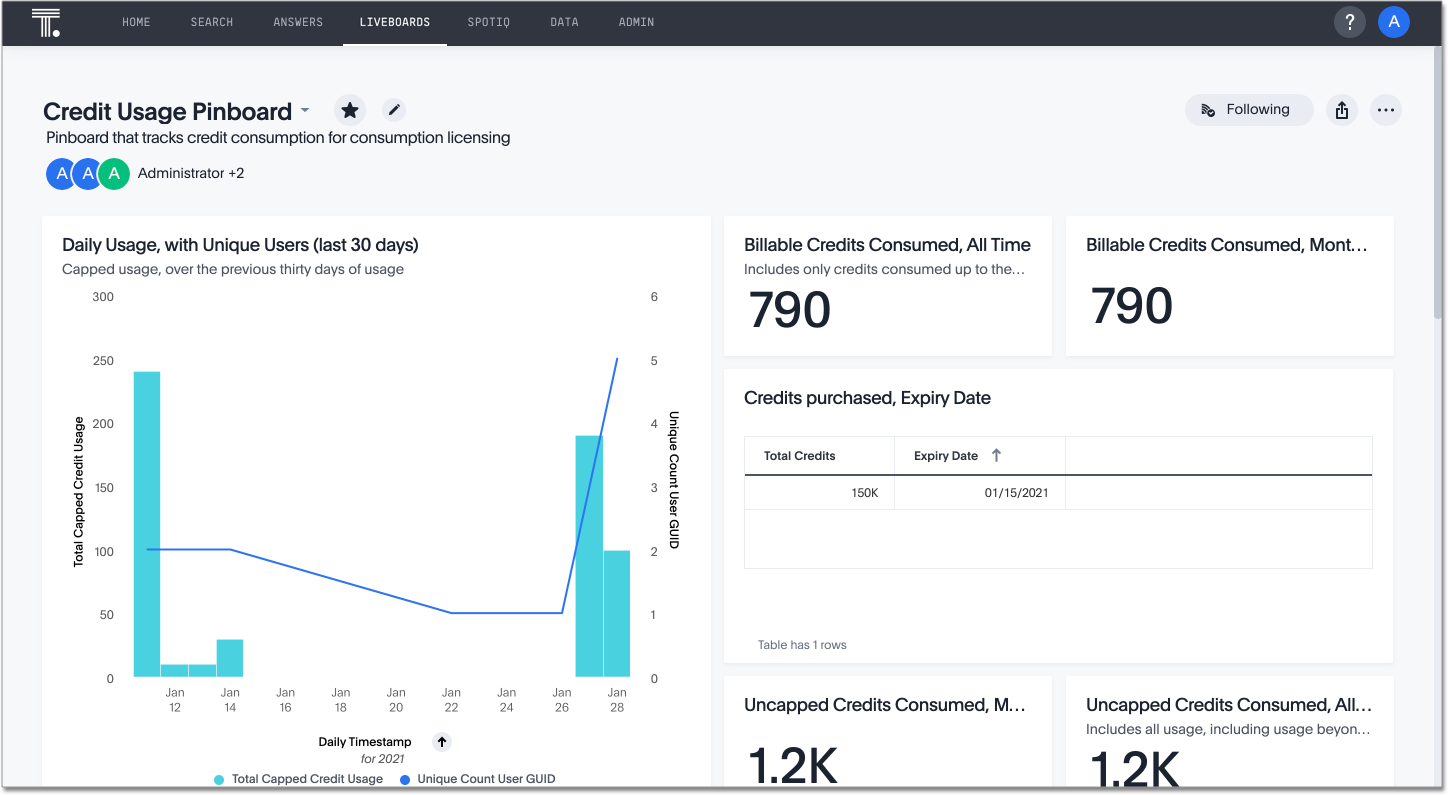This screenshot has width=1448, height=795.
Task: Open the more options ellipsis menu
Action: point(1386,110)
